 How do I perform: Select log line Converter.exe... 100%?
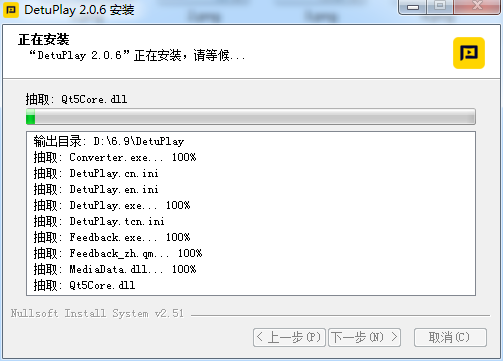point(115,157)
